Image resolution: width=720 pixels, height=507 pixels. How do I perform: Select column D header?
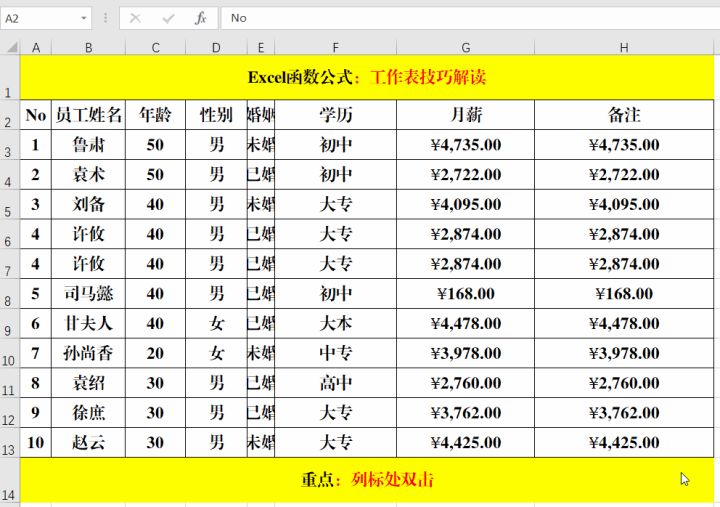216,48
